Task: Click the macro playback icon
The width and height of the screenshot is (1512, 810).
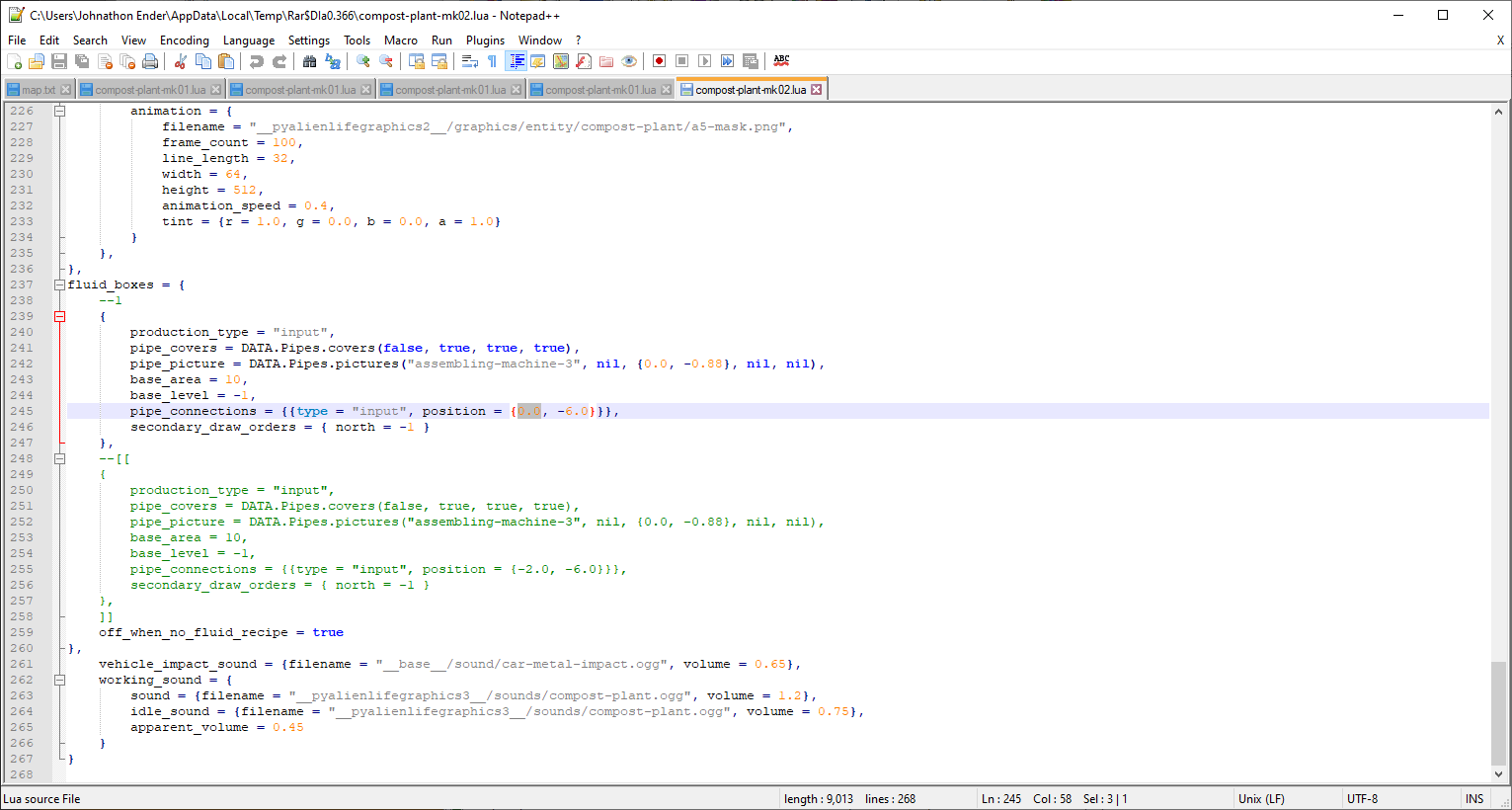Action: [x=705, y=61]
